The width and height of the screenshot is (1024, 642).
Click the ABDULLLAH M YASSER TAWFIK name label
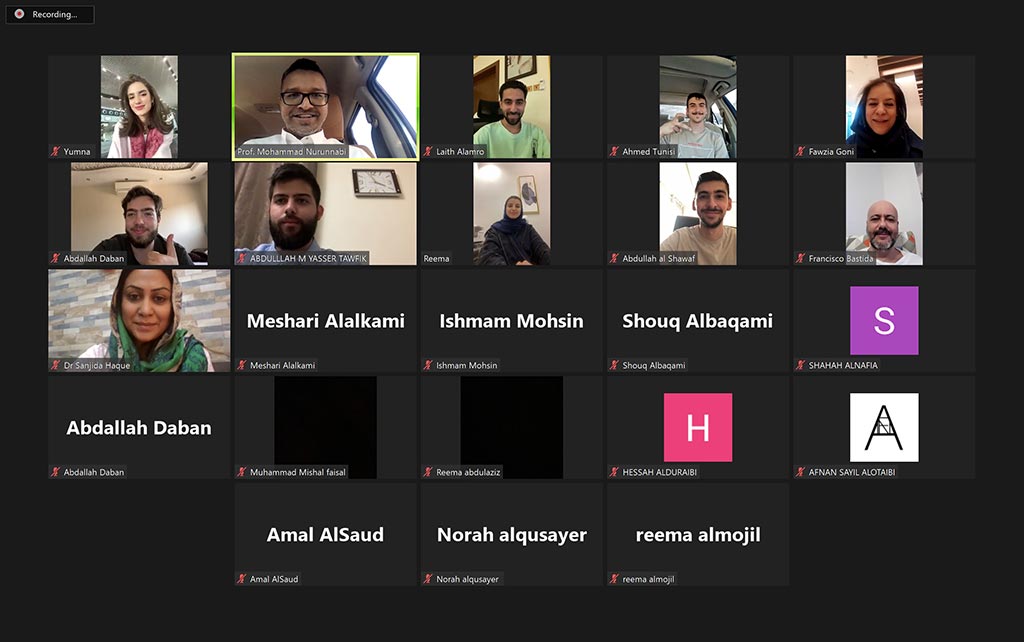click(308, 259)
